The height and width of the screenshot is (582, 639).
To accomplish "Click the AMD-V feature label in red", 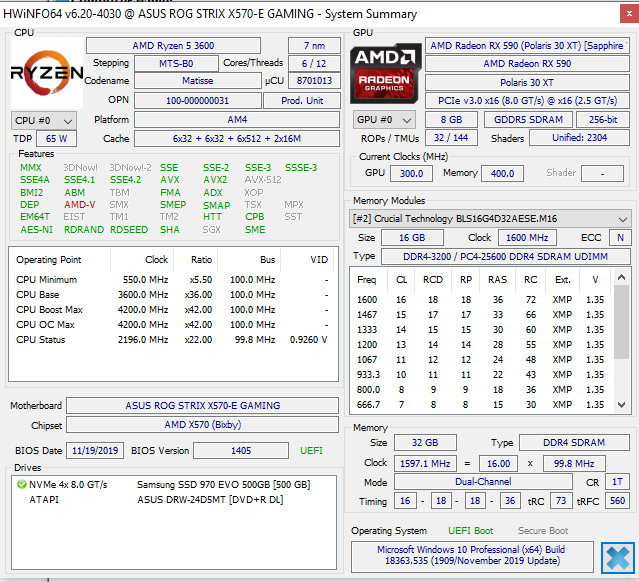I will click(x=79, y=205).
